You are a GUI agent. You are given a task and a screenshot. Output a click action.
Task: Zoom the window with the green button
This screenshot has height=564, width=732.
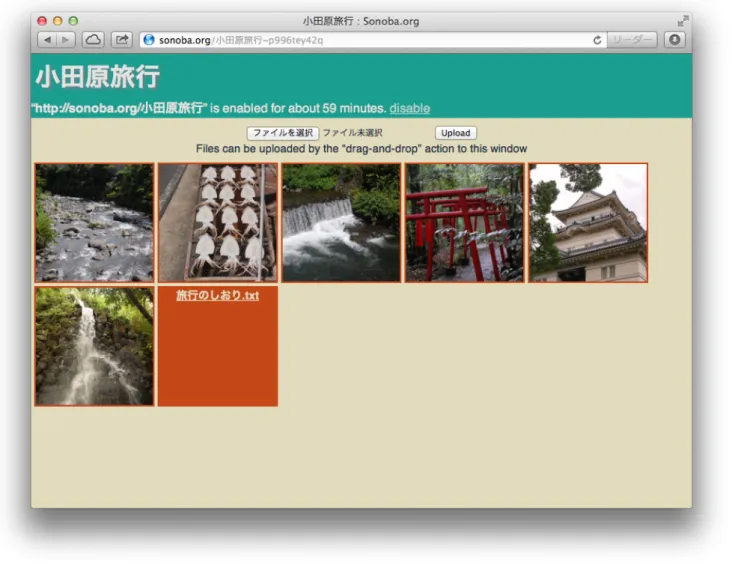point(73,21)
